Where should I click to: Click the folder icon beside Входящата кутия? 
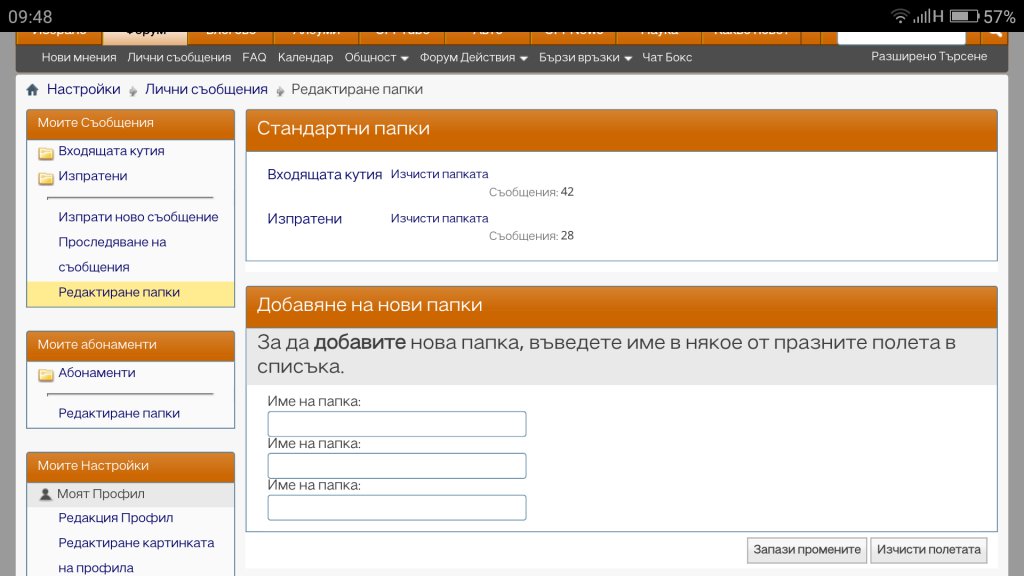coord(46,153)
